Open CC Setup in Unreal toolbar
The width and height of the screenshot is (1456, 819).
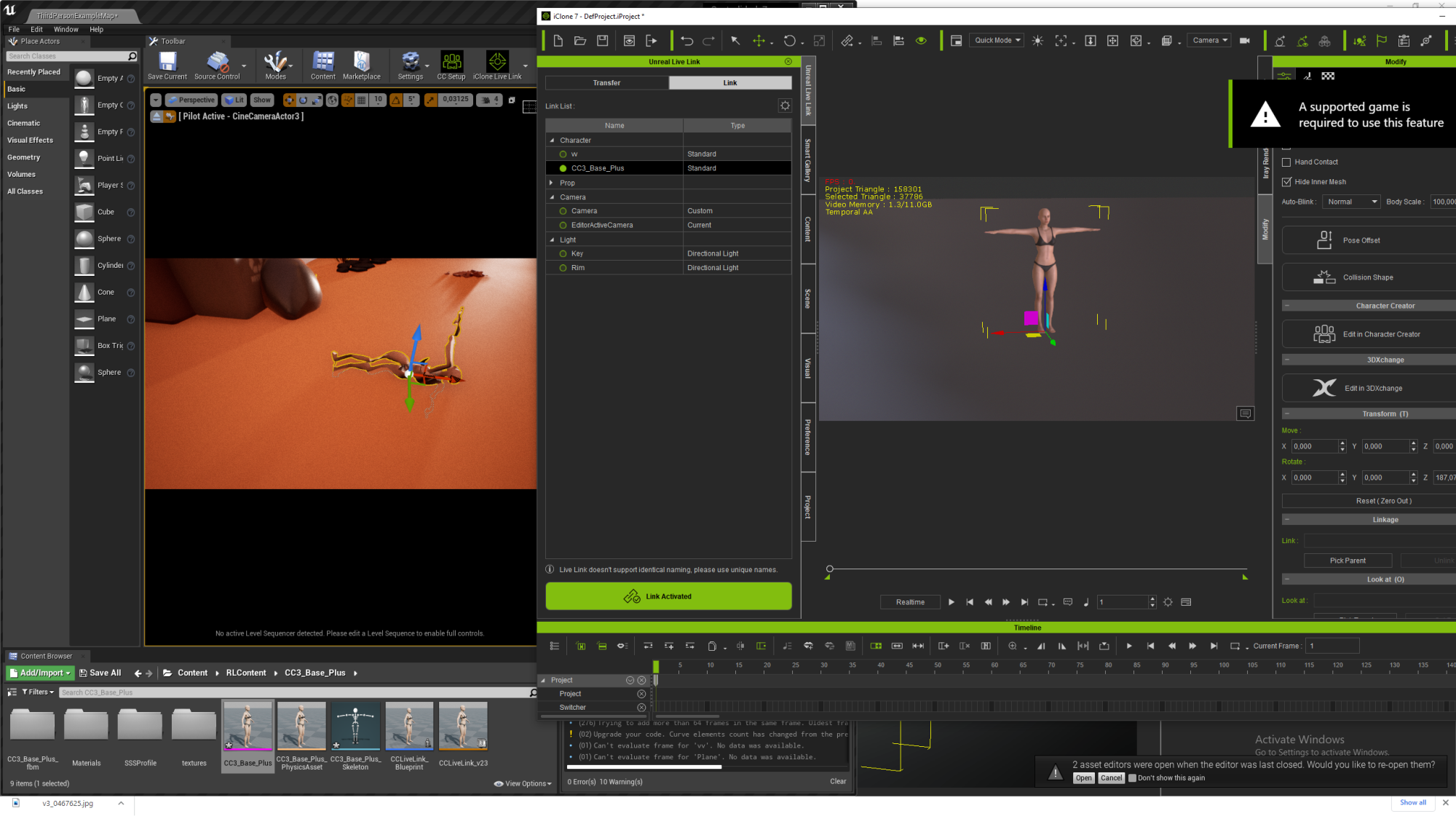pos(451,66)
